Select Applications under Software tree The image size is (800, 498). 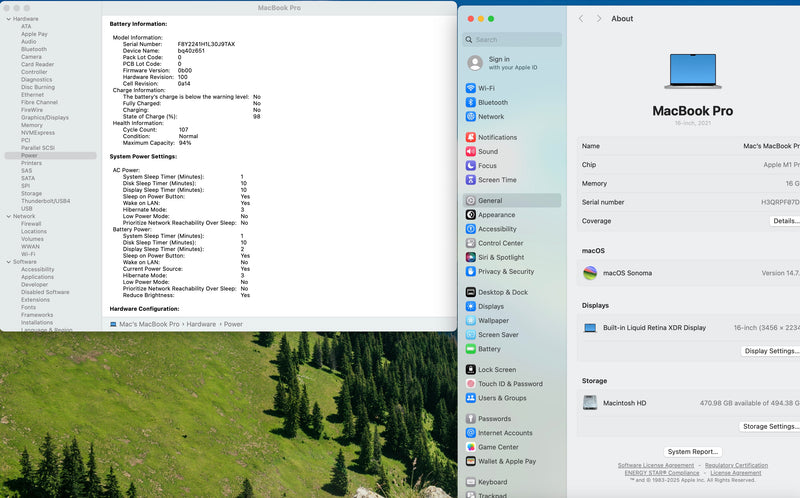point(37,277)
